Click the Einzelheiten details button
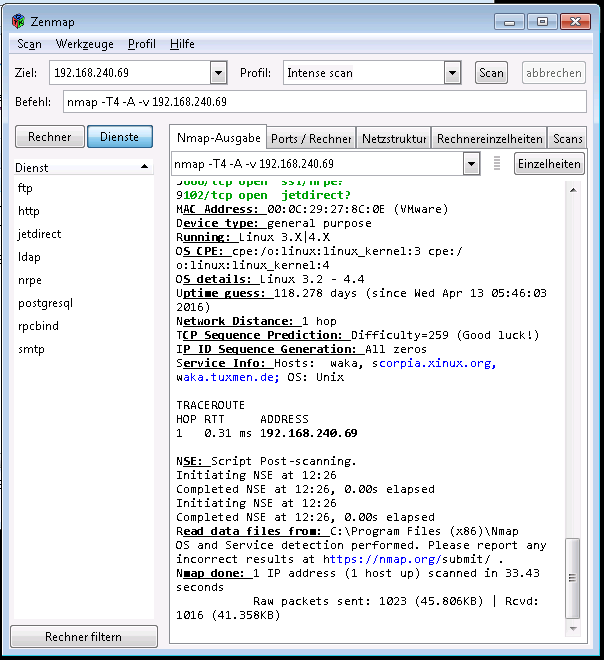 [x=549, y=164]
